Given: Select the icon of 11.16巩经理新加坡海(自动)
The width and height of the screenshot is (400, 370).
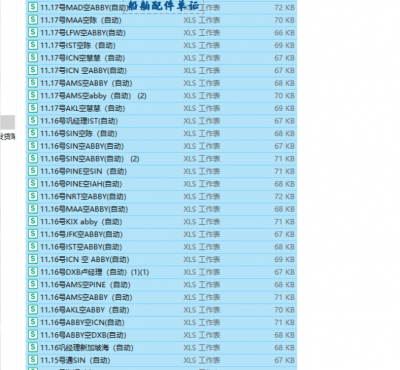Looking at the screenshot, I should [33, 347].
